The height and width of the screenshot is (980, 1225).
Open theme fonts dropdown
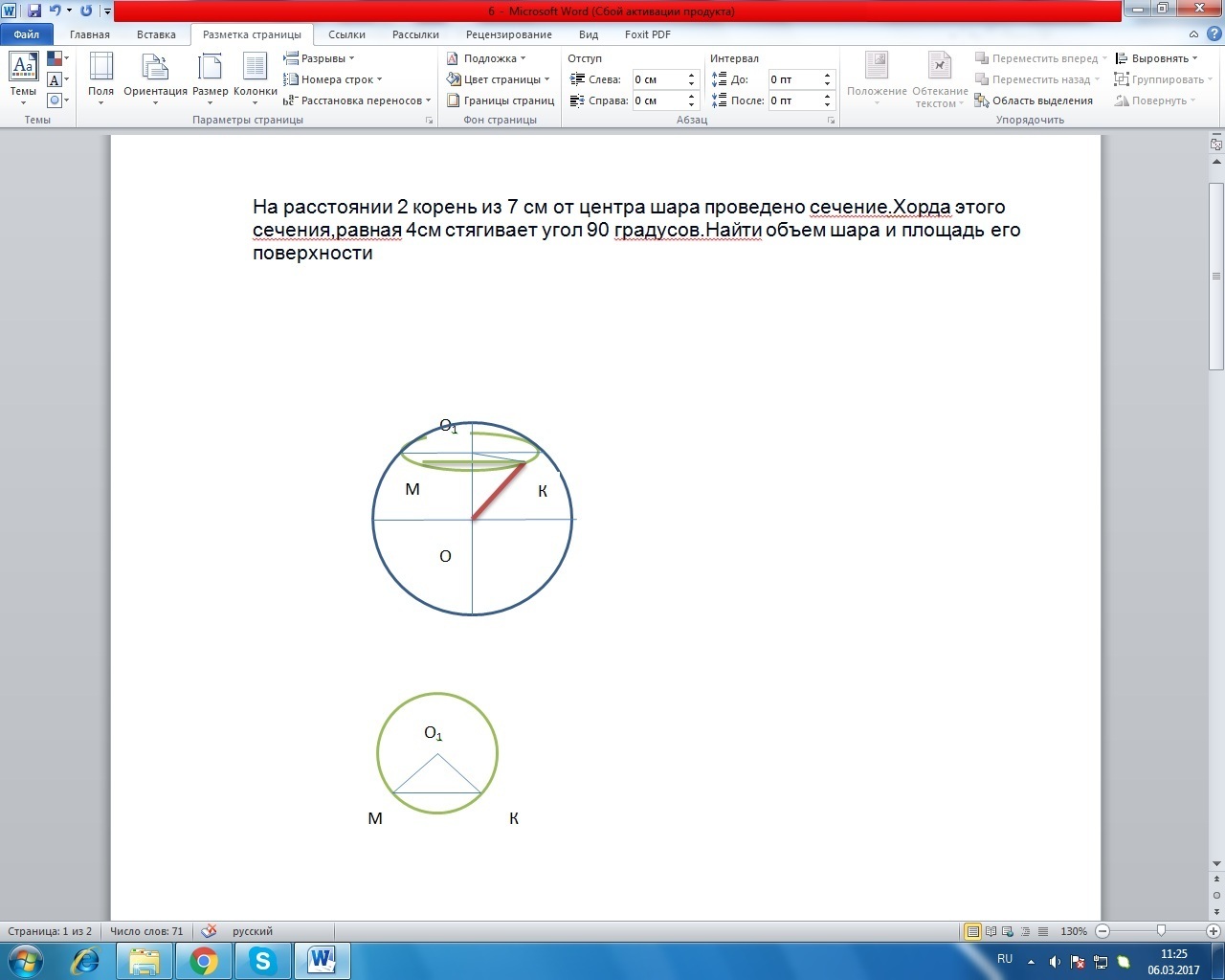click(x=57, y=79)
